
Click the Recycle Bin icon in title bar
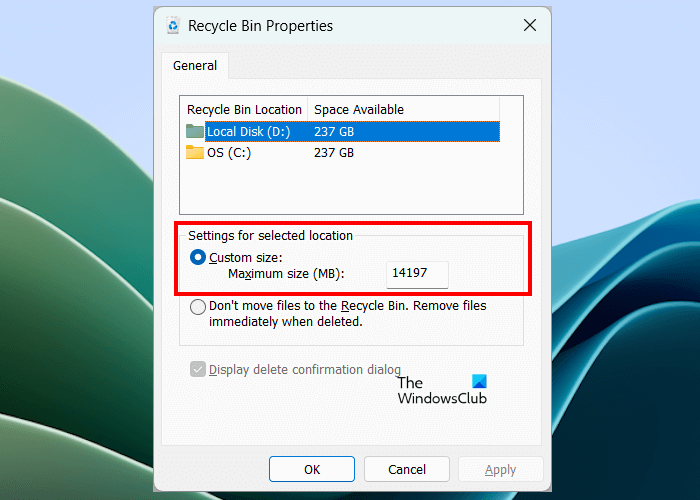pos(174,26)
